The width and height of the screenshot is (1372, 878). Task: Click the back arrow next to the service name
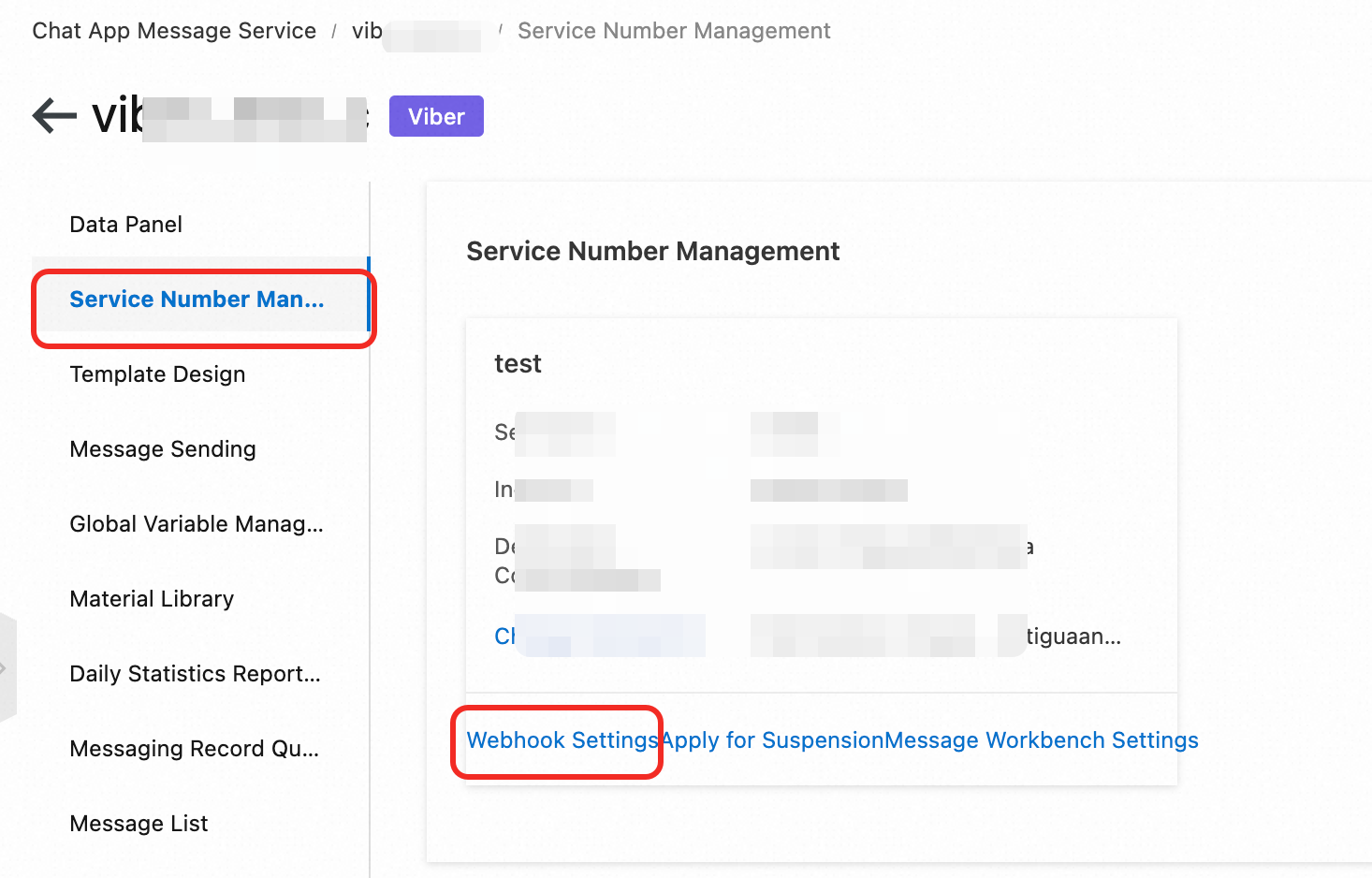tap(52, 114)
